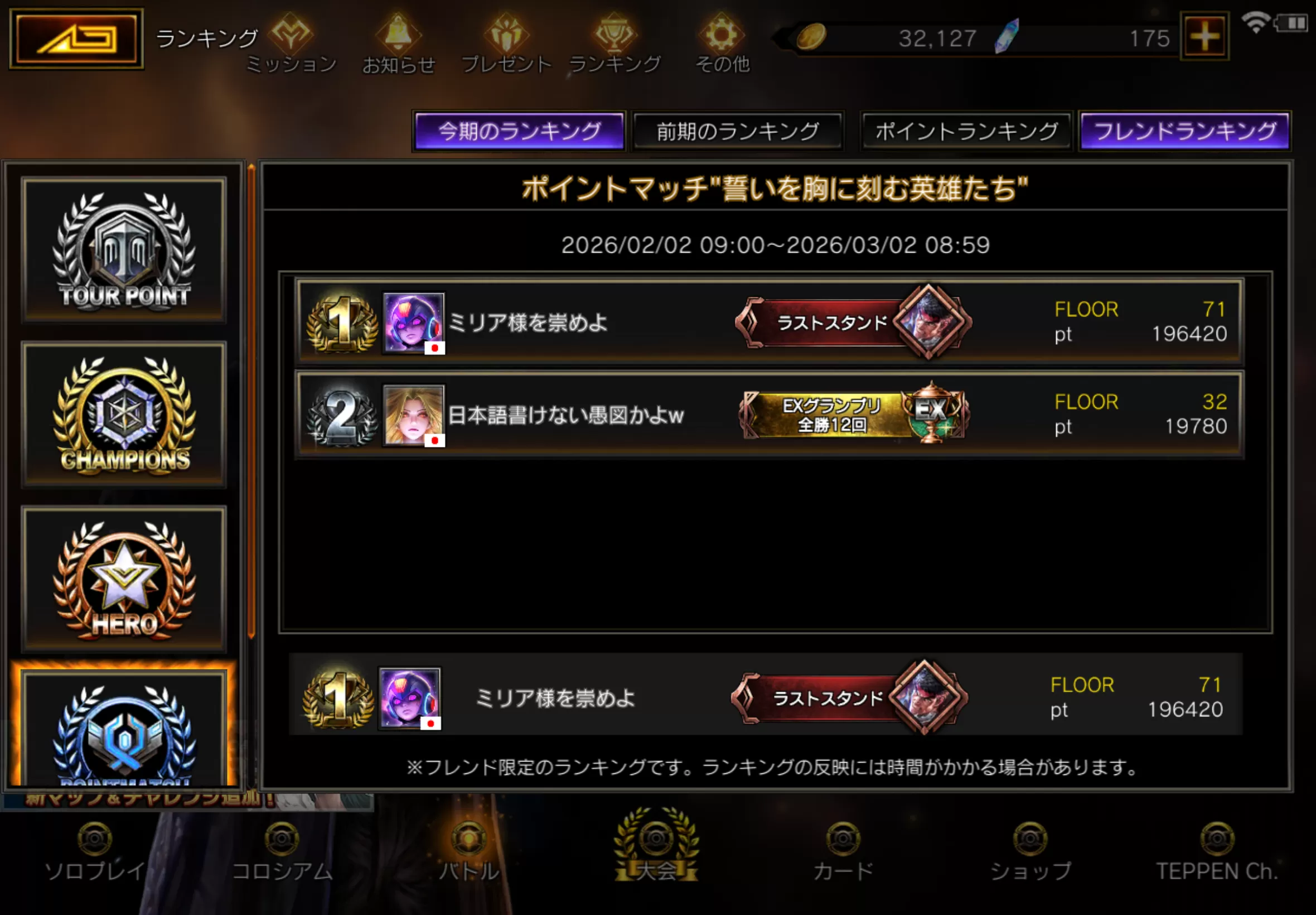Open avatar of second-place player
Screen dimensions: 1316x915
414,415
